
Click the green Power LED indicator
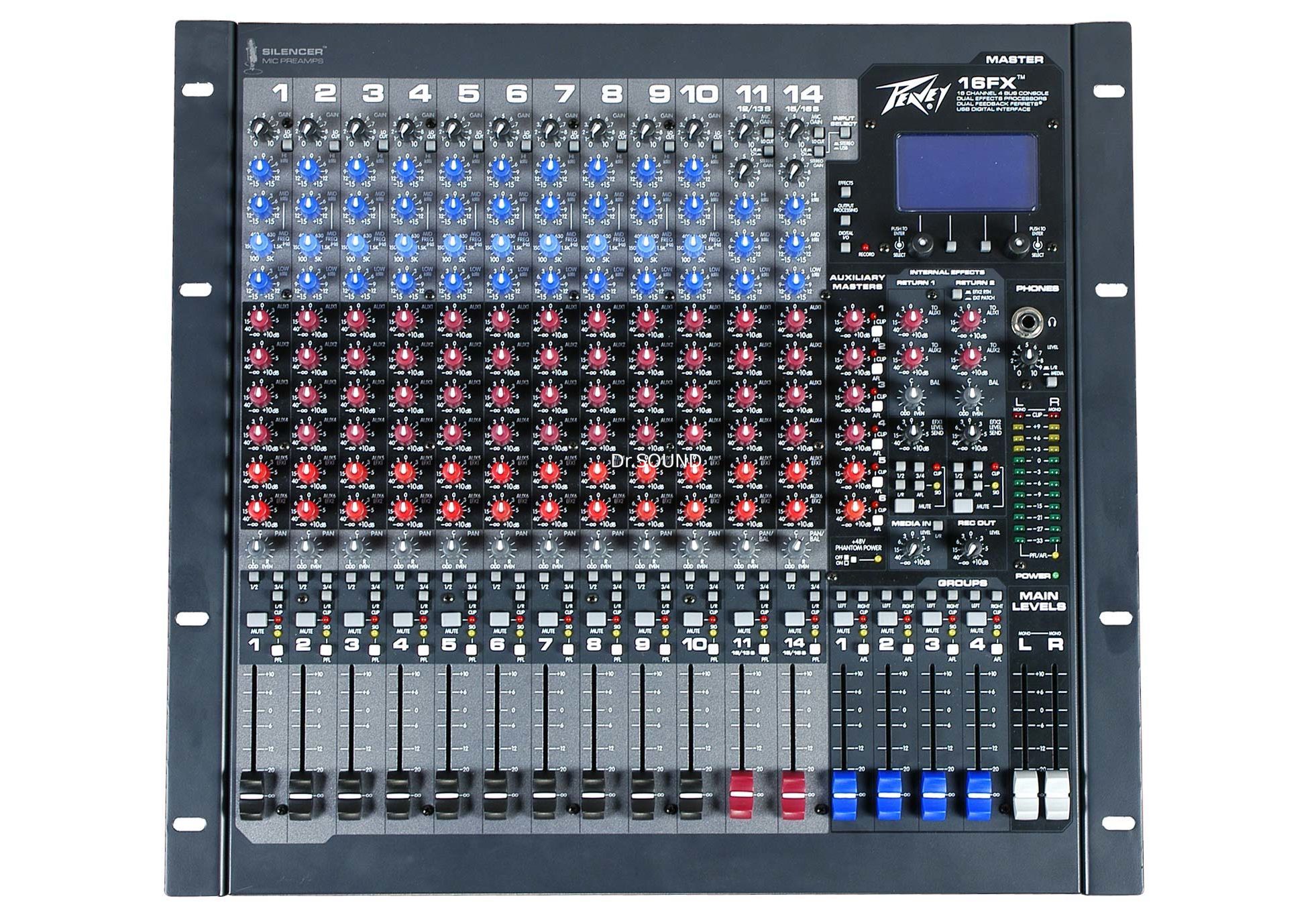[x=1056, y=575]
